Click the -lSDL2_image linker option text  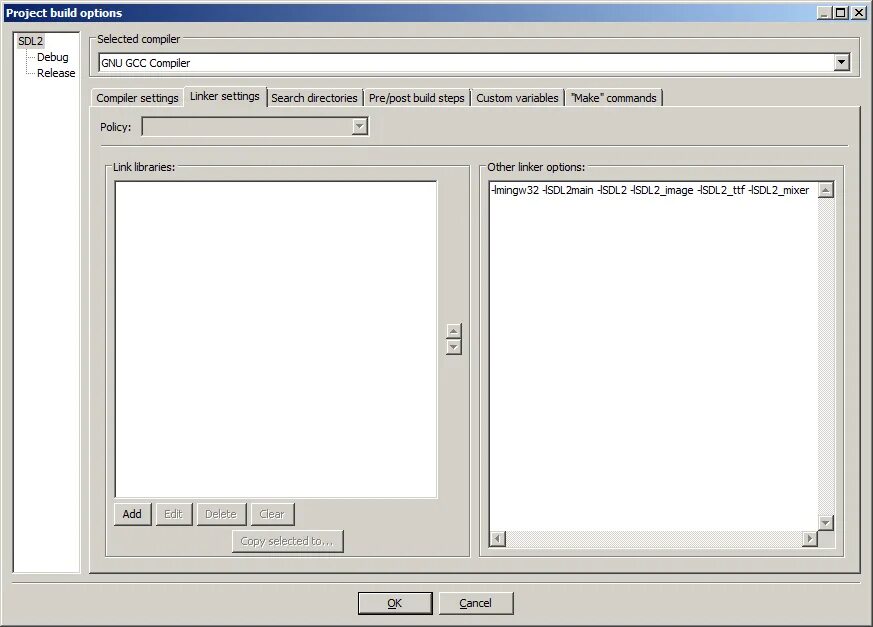click(661, 190)
